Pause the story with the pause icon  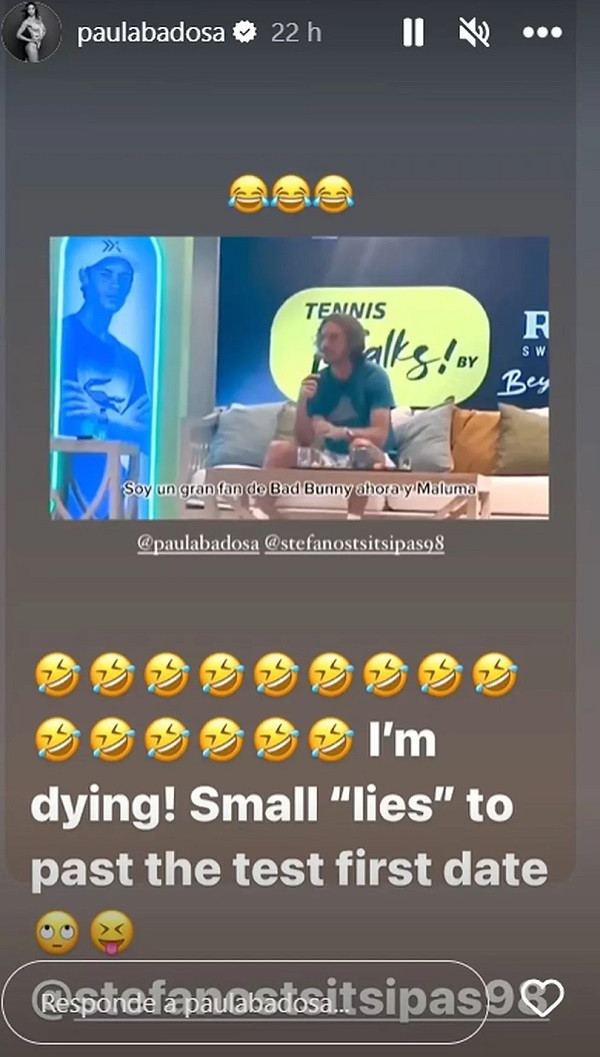tap(413, 32)
